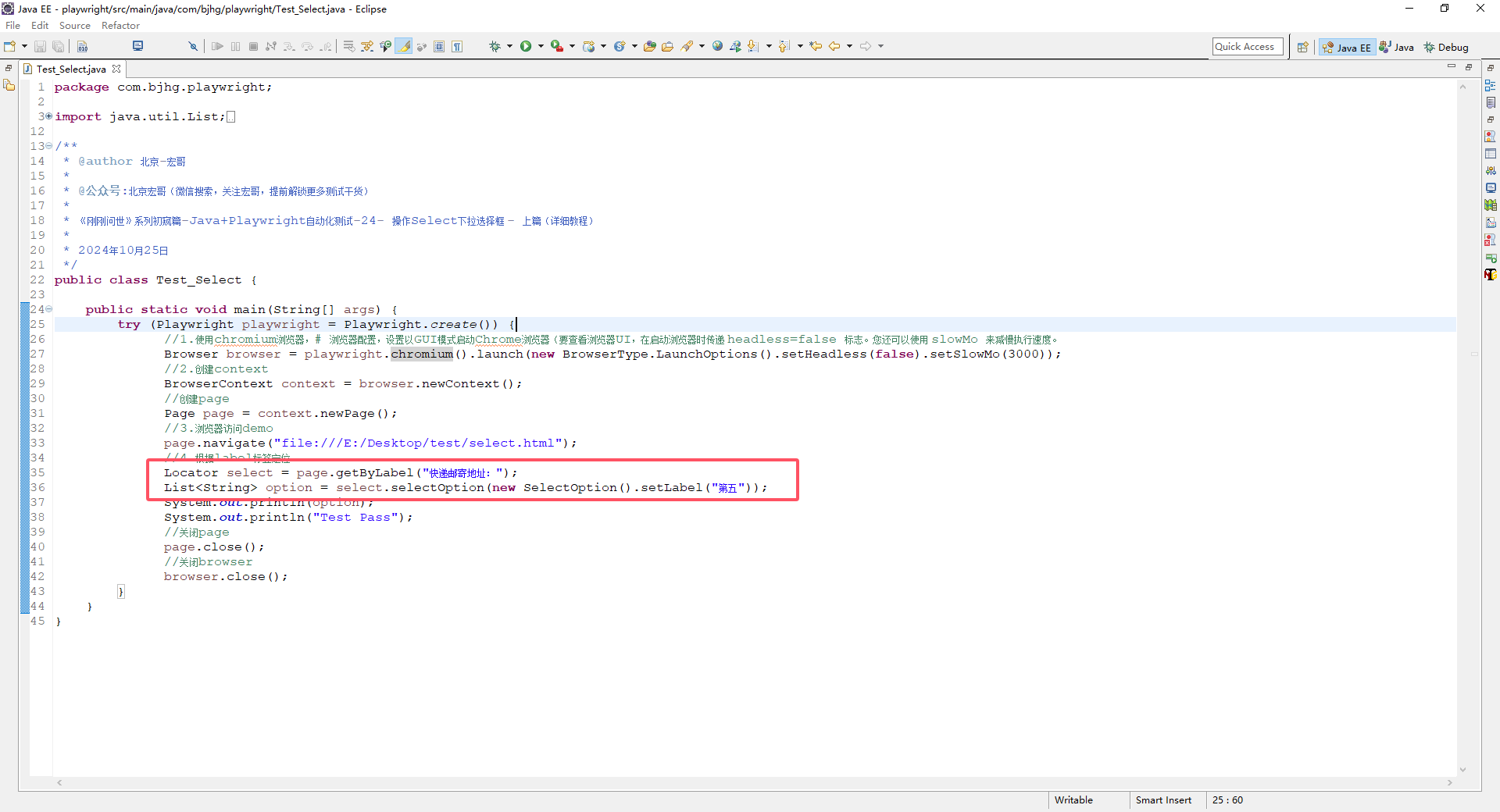This screenshot has width=1500, height=812.
Task: Click the Forward navigation arrow icon
Action: coord(866,46)
